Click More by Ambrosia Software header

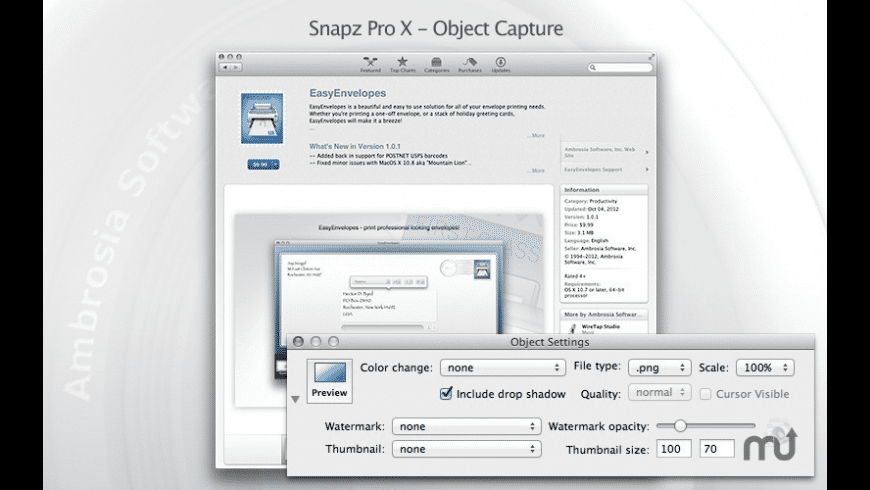(604, 314)
